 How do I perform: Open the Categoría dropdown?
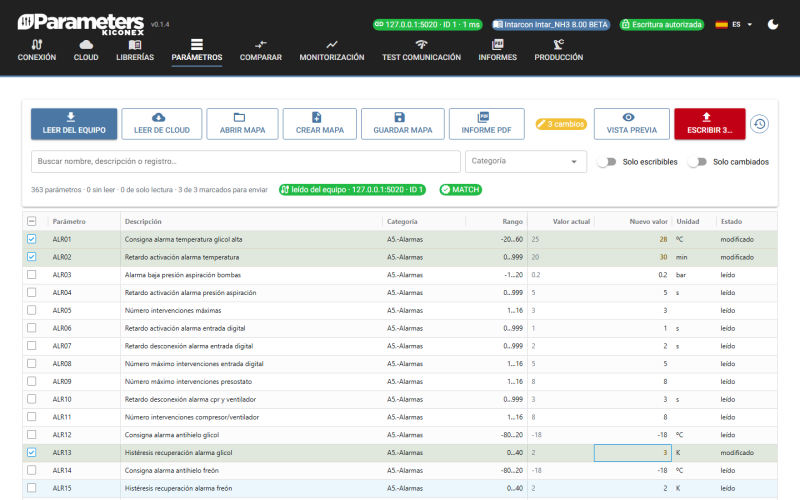pyautogui.click(x=526, y=161)
